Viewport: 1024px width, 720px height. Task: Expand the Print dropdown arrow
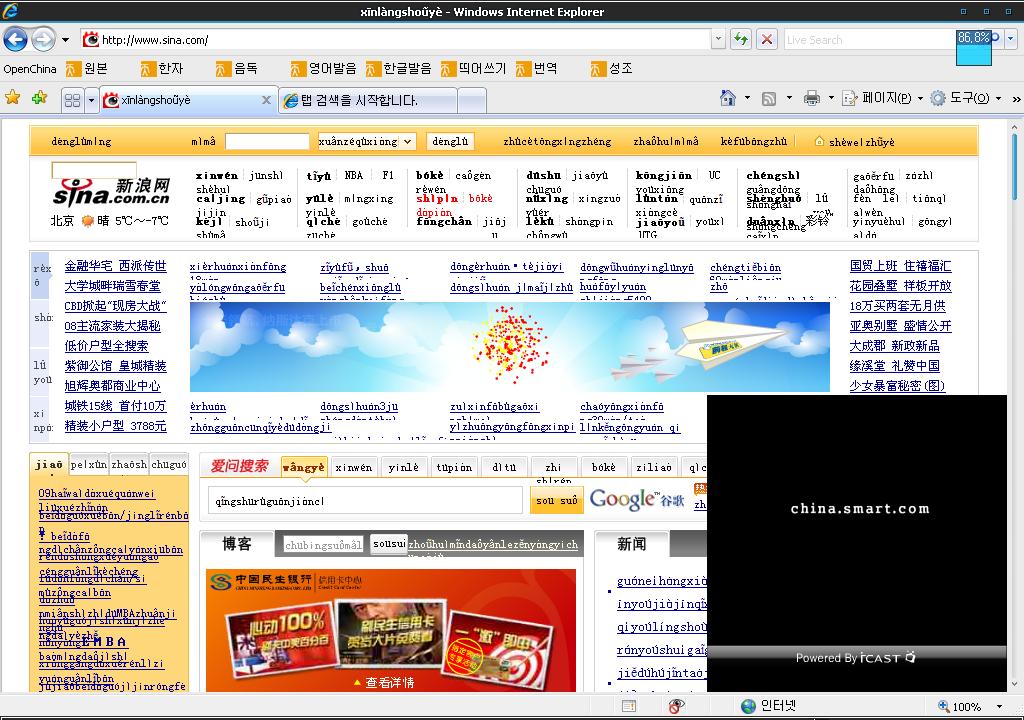[831, 98]
